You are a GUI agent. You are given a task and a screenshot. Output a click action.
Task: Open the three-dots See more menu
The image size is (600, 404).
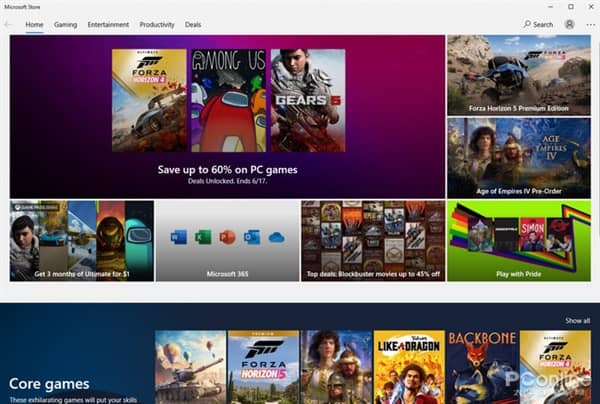590,24
